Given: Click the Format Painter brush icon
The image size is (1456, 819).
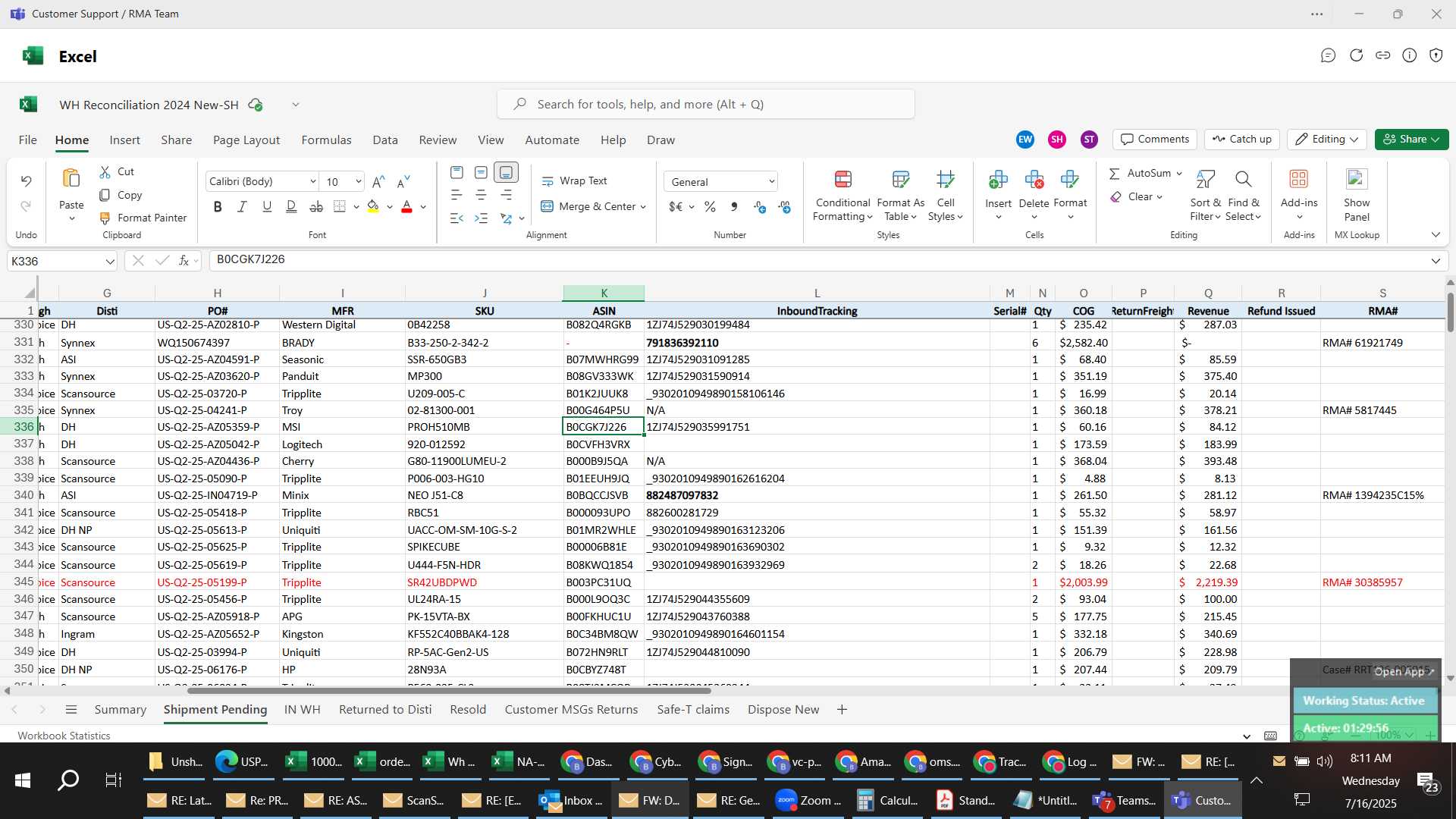Looking at the screenshot, I should 105,218.
